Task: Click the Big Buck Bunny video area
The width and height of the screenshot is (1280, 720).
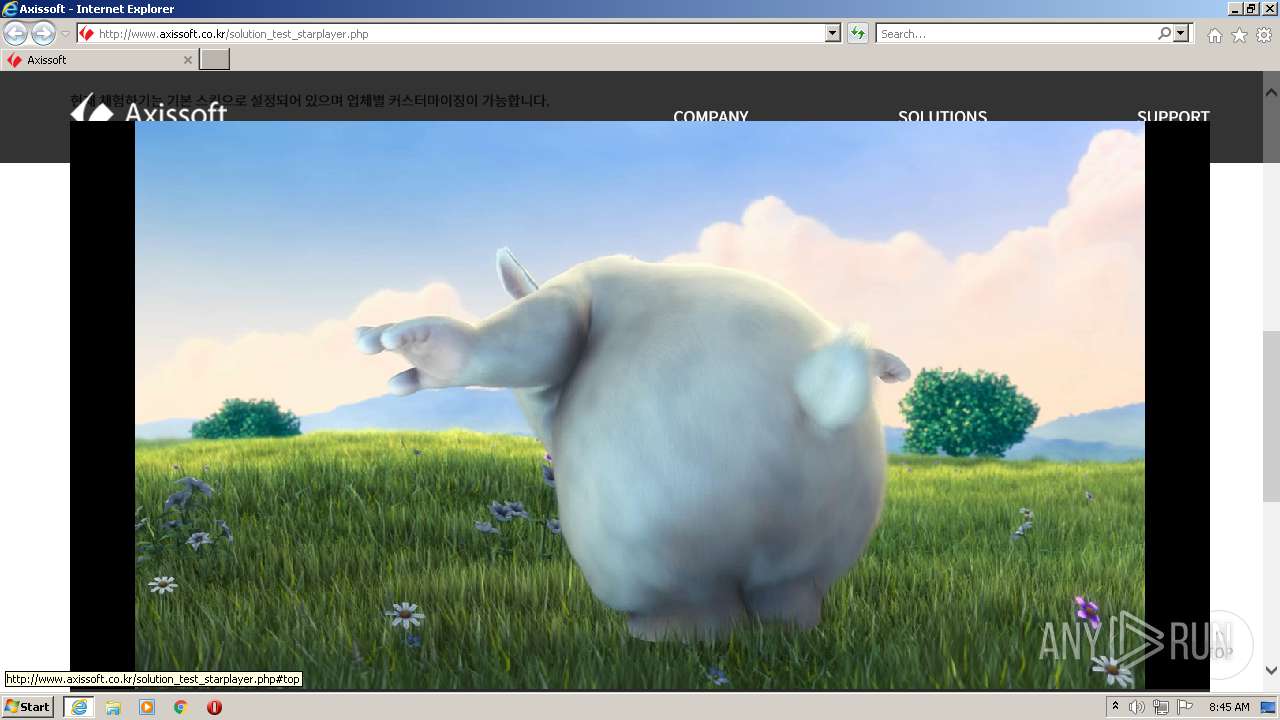Action: tap(640, 405)
